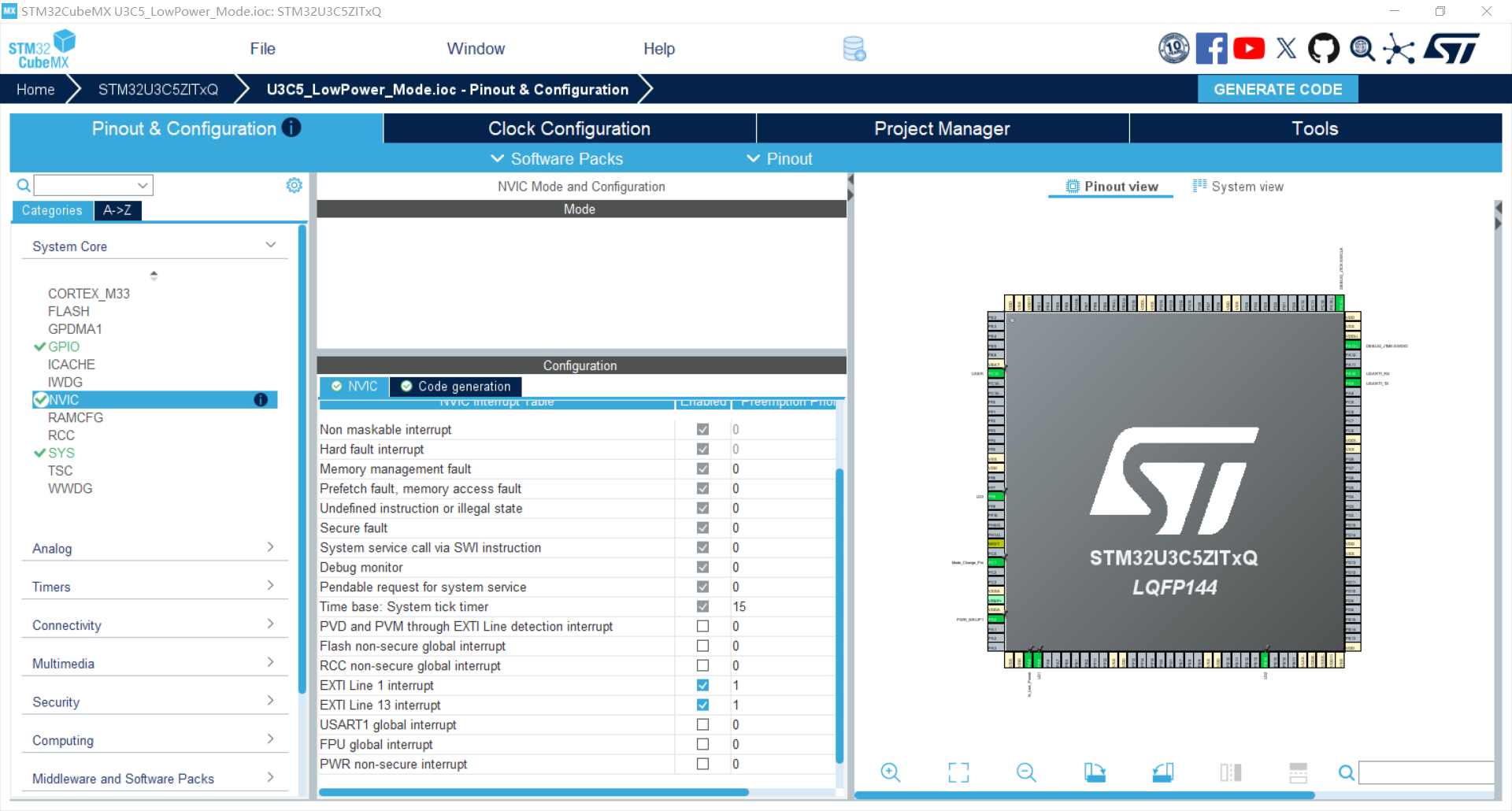Open the Help menu
1512x811 pixels.
click(x=659, y=49)
